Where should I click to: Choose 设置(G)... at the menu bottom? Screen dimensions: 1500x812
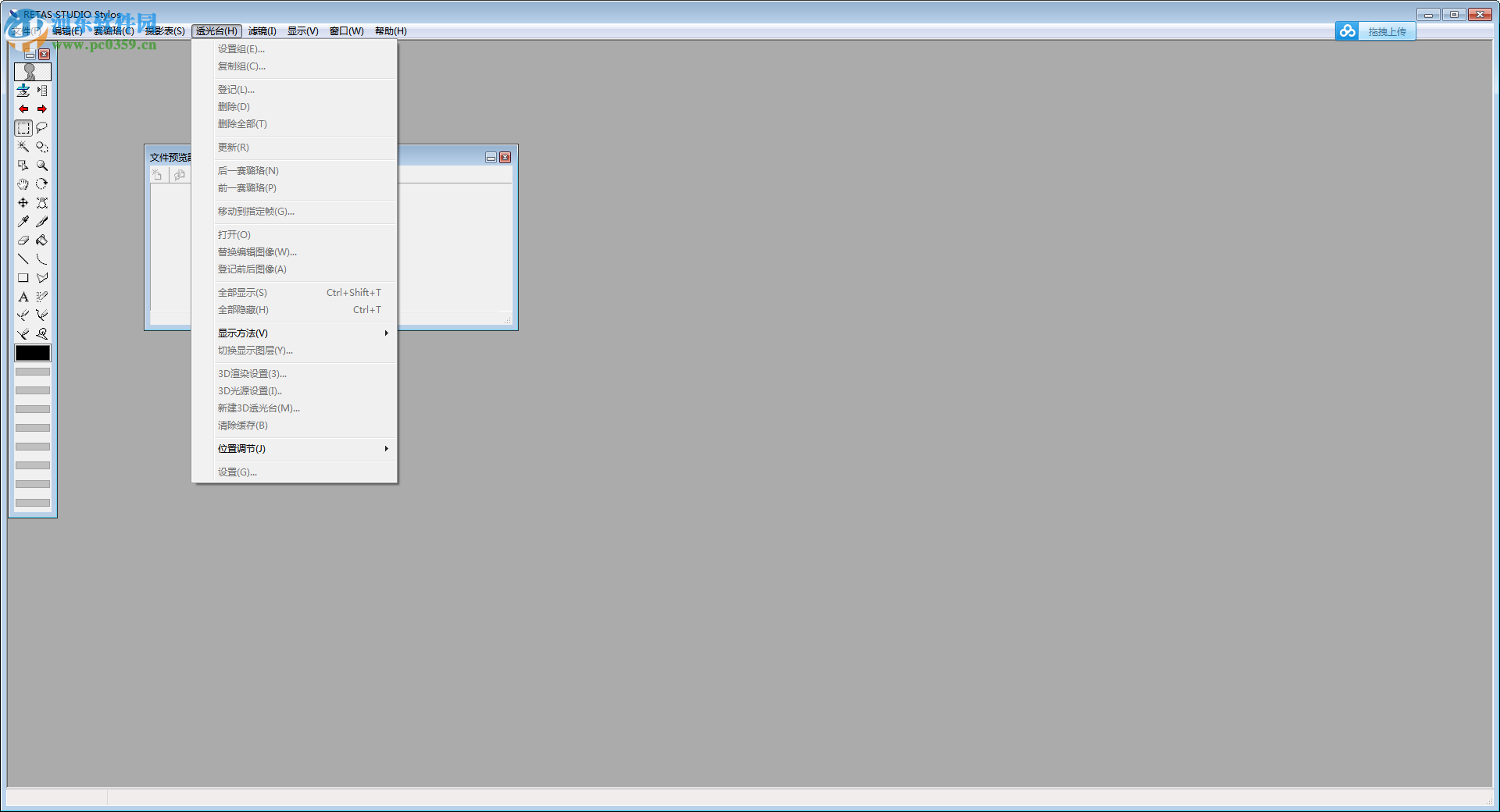tap(295, 472)
